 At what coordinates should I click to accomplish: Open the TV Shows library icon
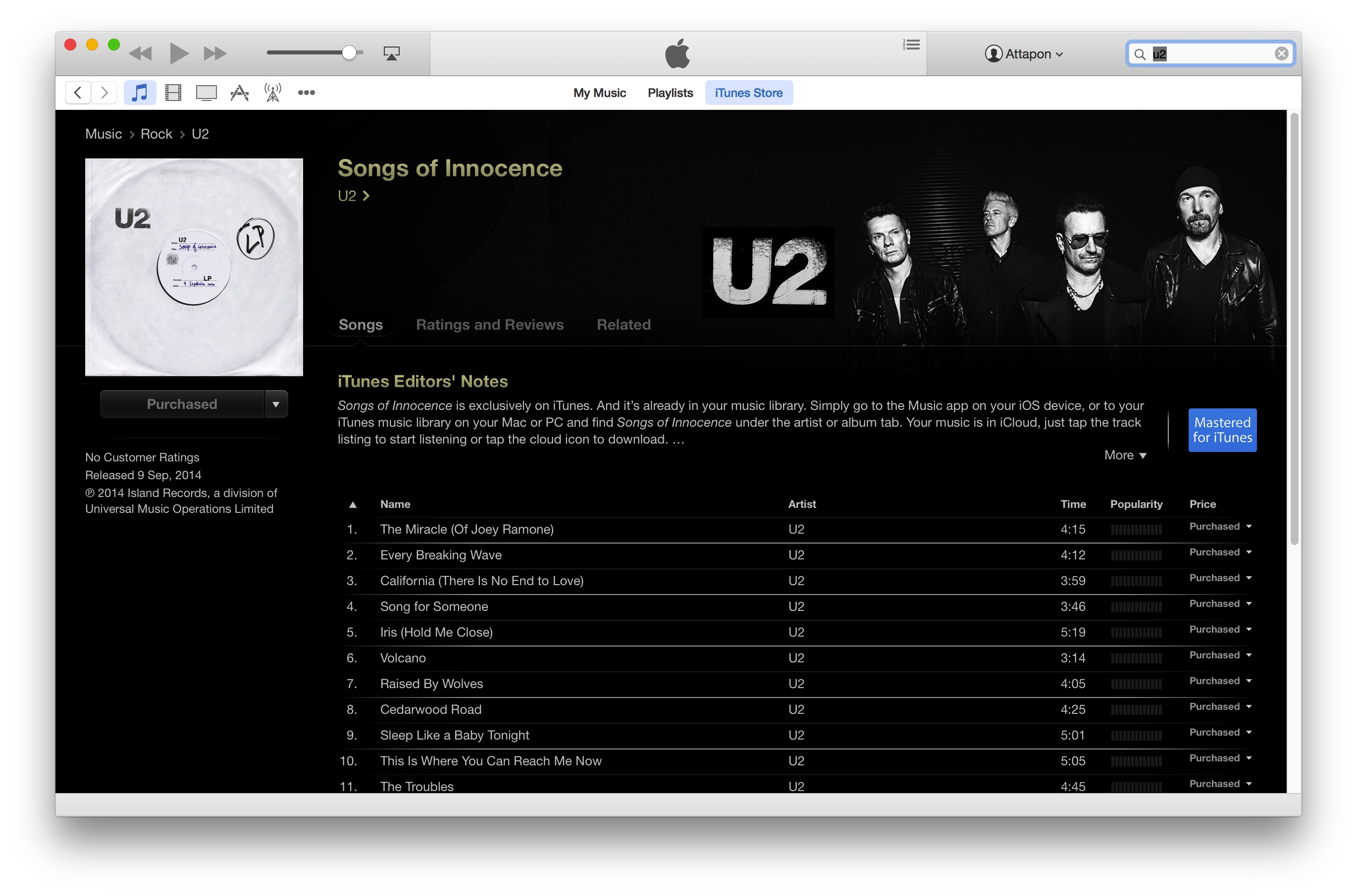(x=207, y=93)
